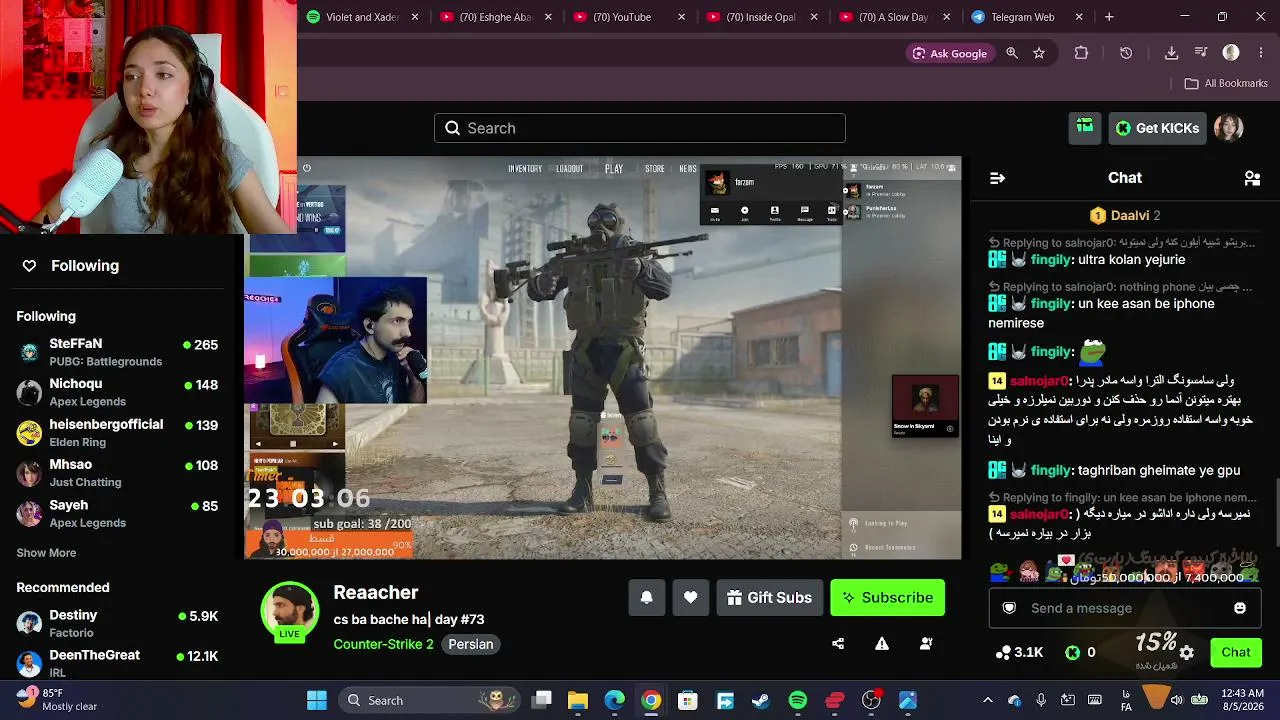Open Microsoft Store from the taskbar
This screenshot has width=1280, height=720.
click(x=688, y=700)
